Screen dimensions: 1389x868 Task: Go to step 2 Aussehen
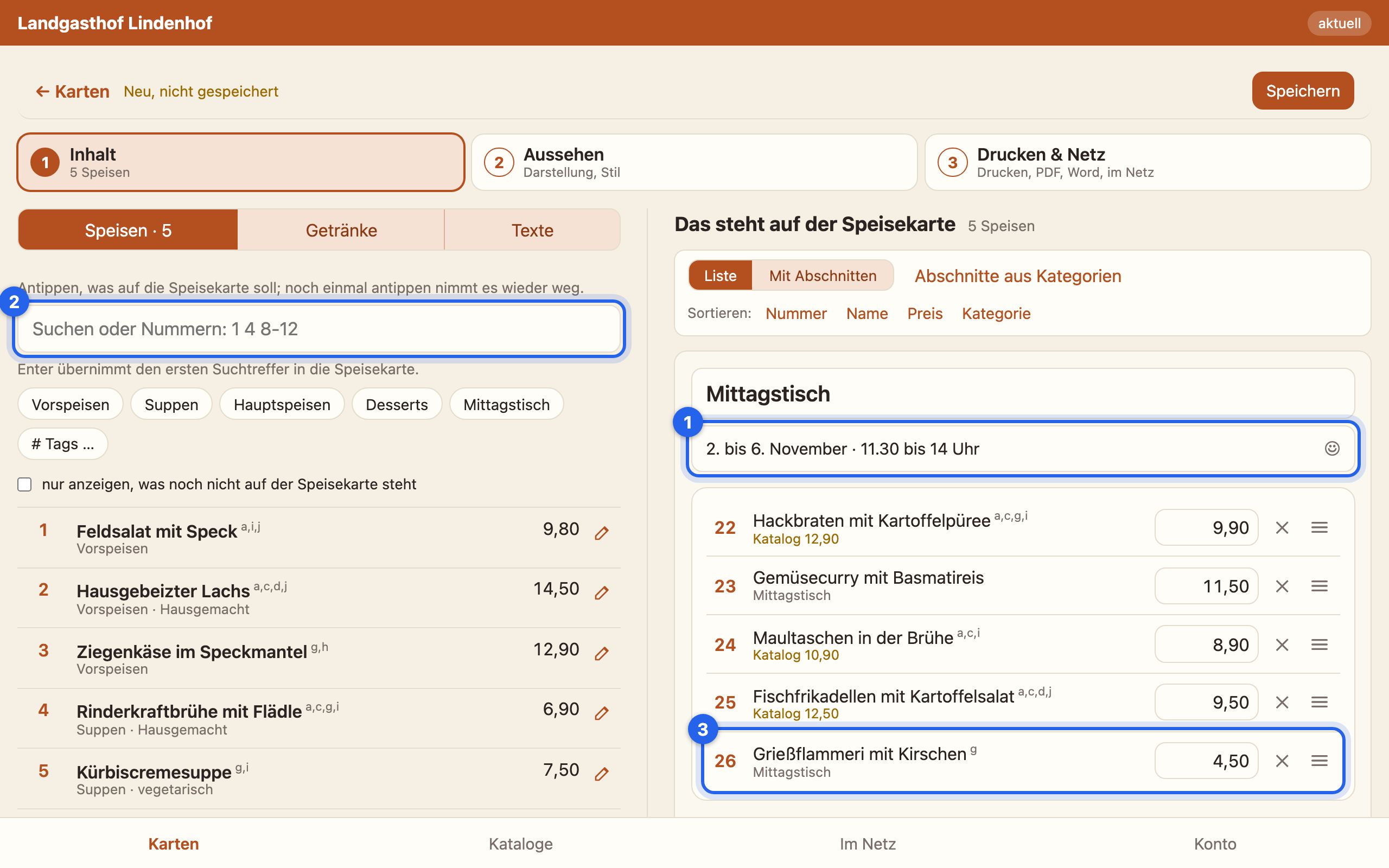[694, 162]
